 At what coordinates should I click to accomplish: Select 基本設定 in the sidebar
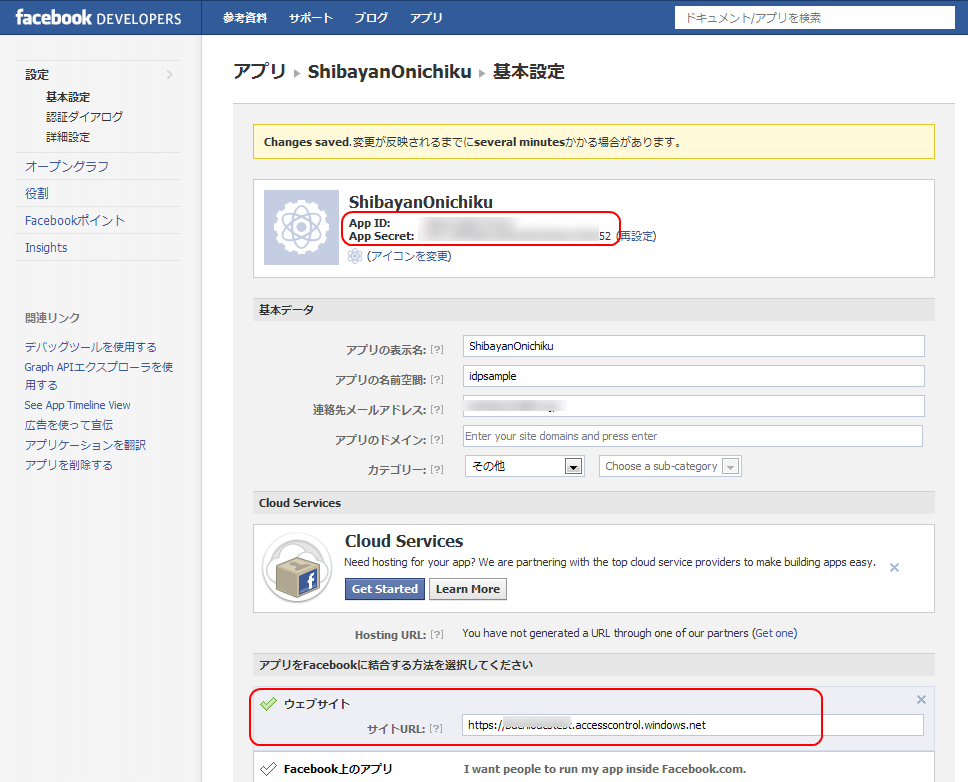coord(68,97)
